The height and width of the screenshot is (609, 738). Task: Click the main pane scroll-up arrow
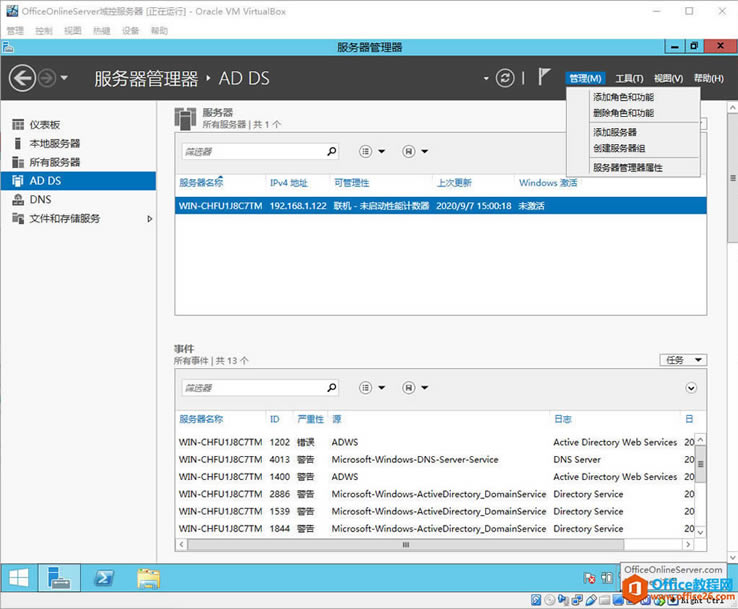click(732, 108)
